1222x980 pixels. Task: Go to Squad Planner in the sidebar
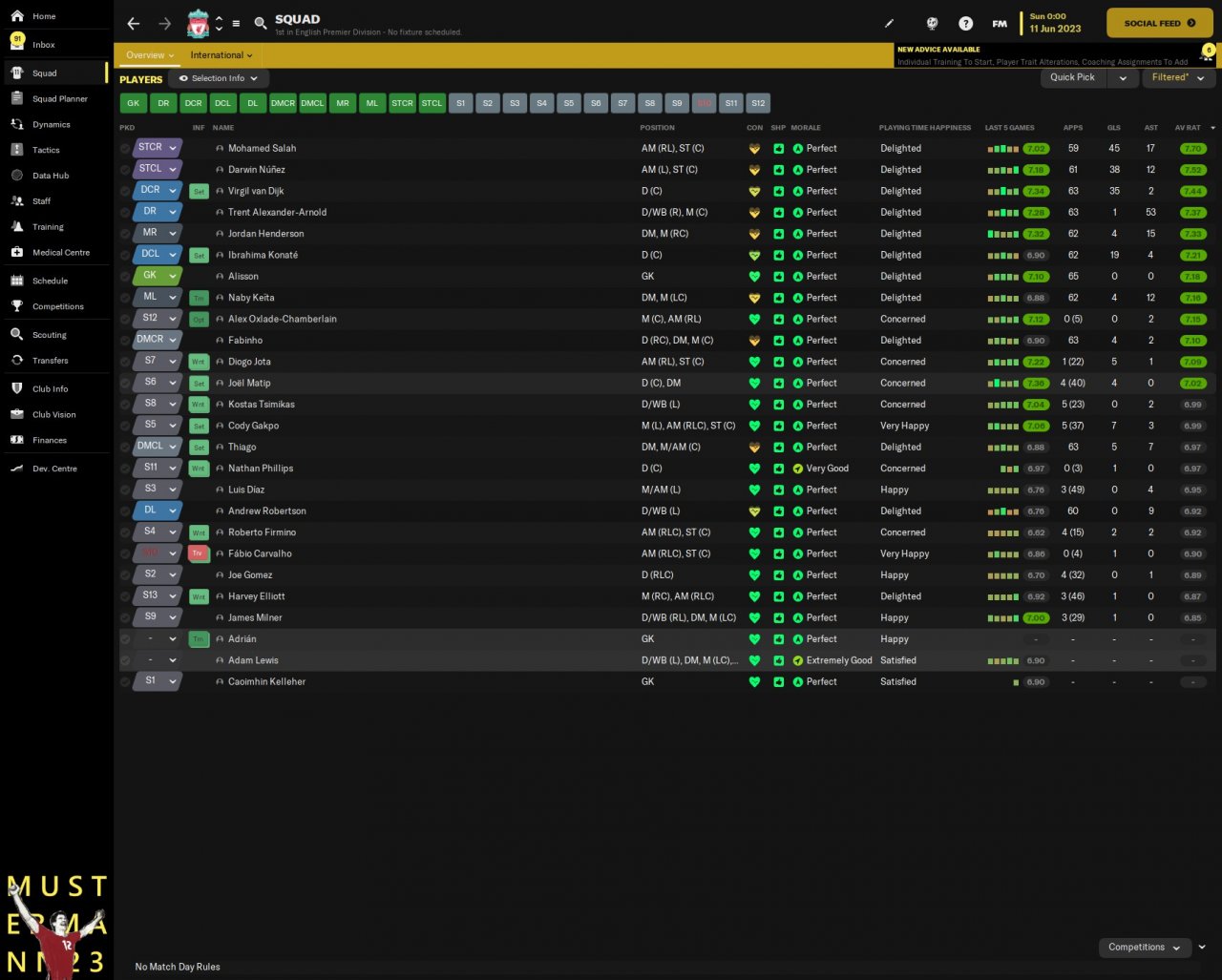(59, 99)
